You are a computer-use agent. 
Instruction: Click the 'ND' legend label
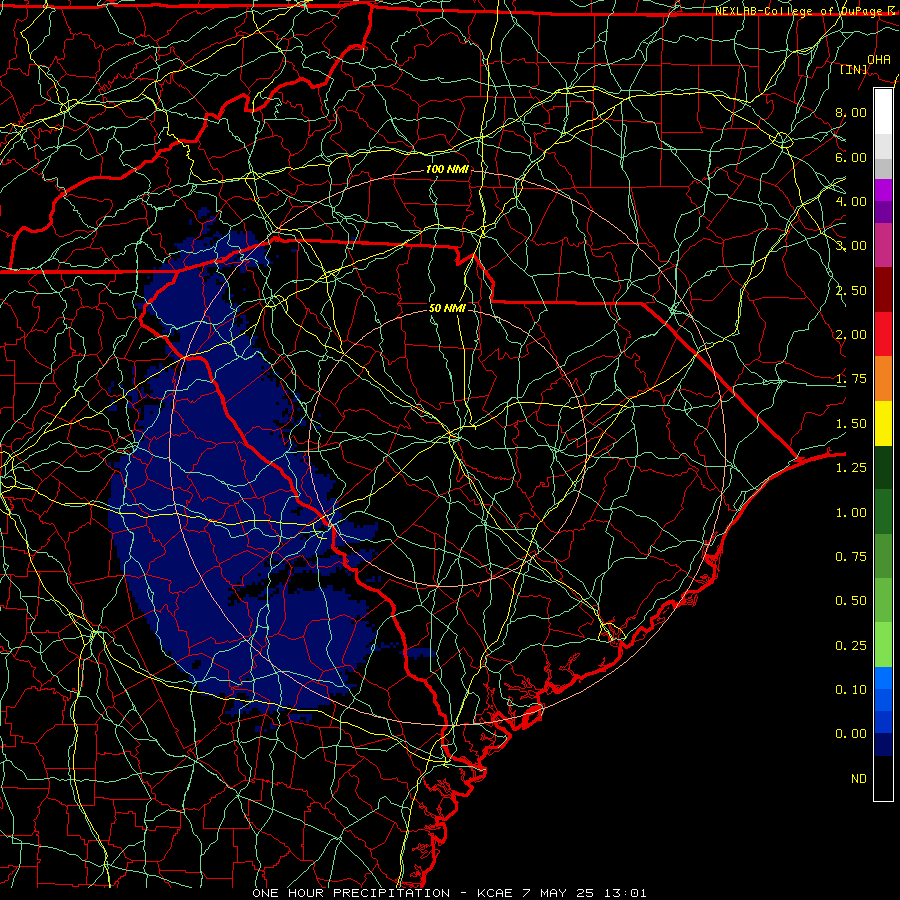pos(859,779)
